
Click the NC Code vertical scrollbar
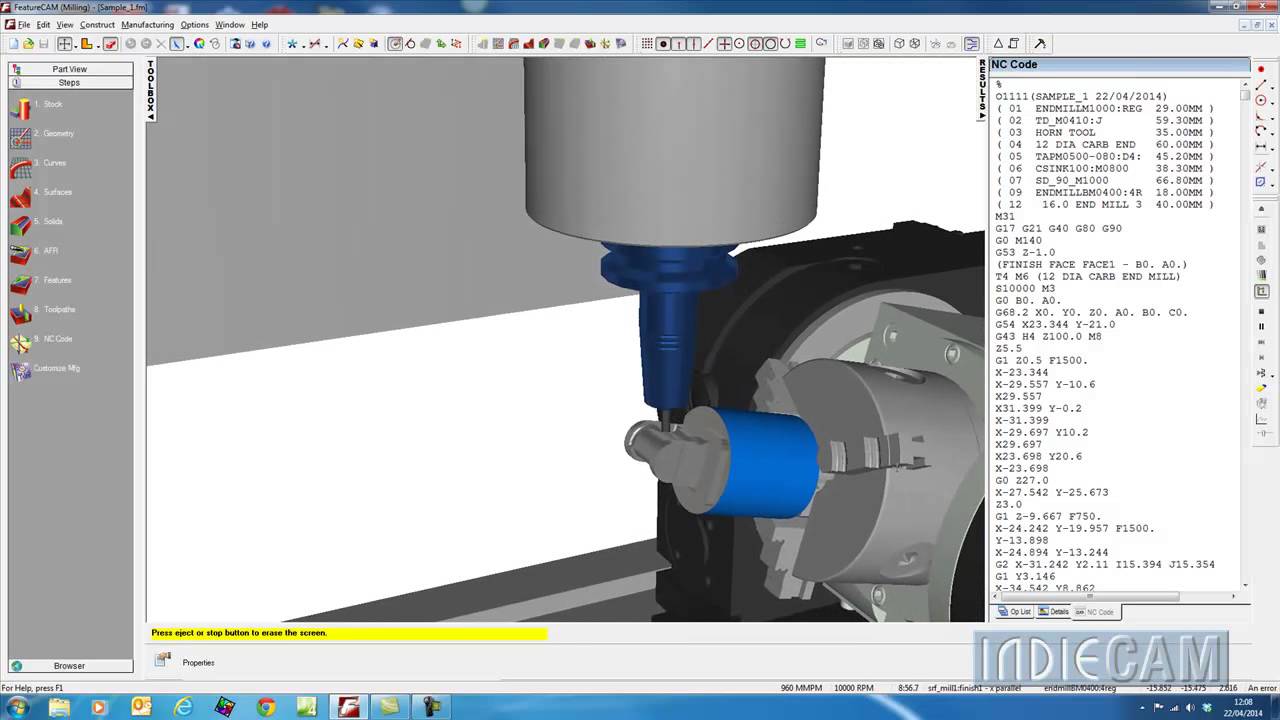pos(1245,335)
